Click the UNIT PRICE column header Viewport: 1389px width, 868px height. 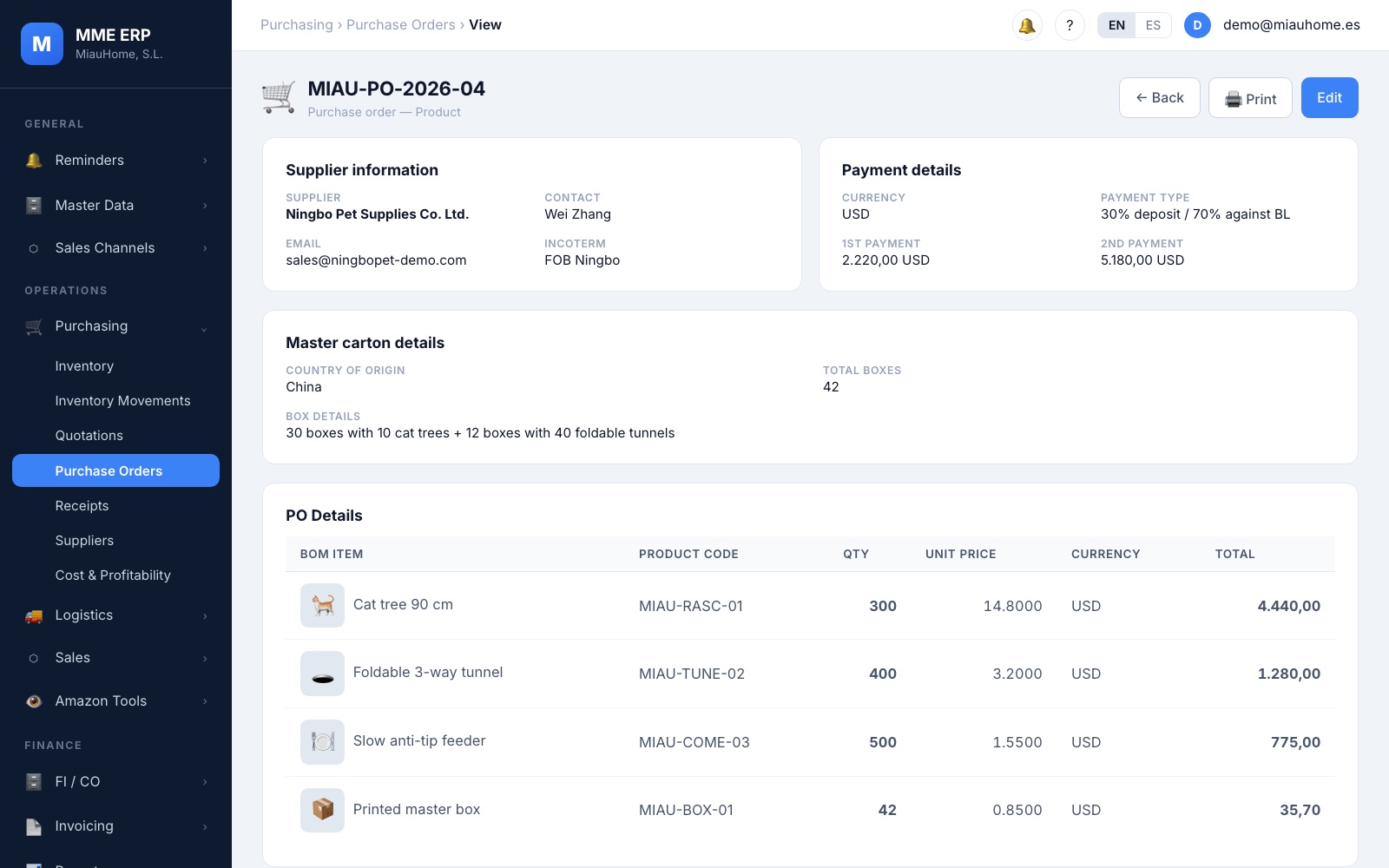(961, 554)
